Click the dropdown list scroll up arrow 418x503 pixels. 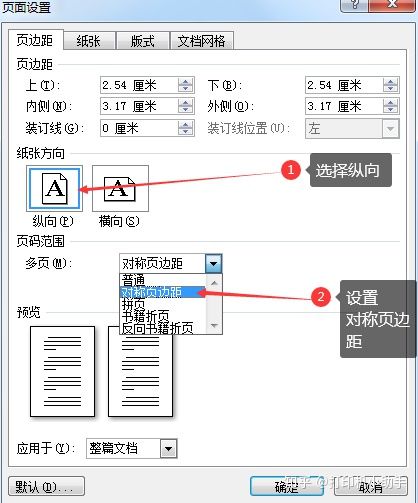214,283
